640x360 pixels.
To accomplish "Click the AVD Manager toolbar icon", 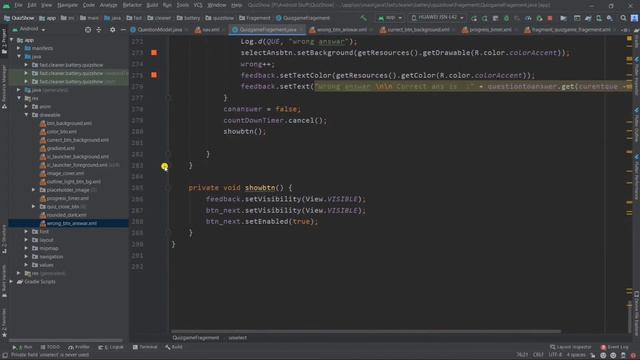I will pos(599,18).
